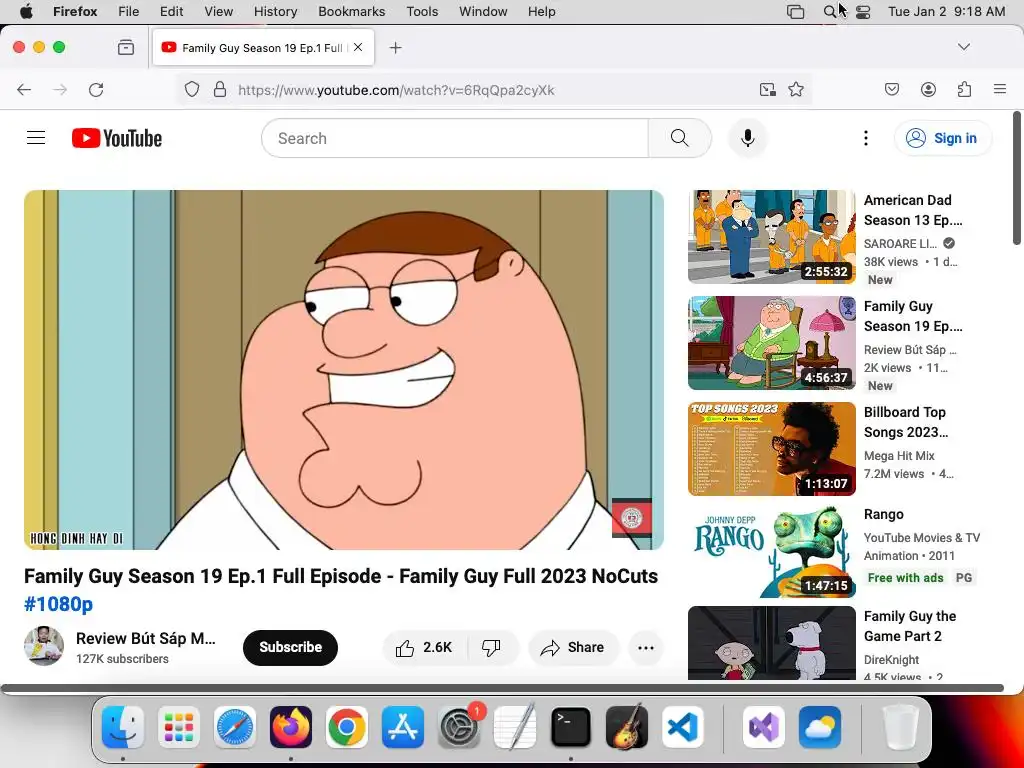Open App Store from dock
This screenshot has height=768, width=1024.
403,727
